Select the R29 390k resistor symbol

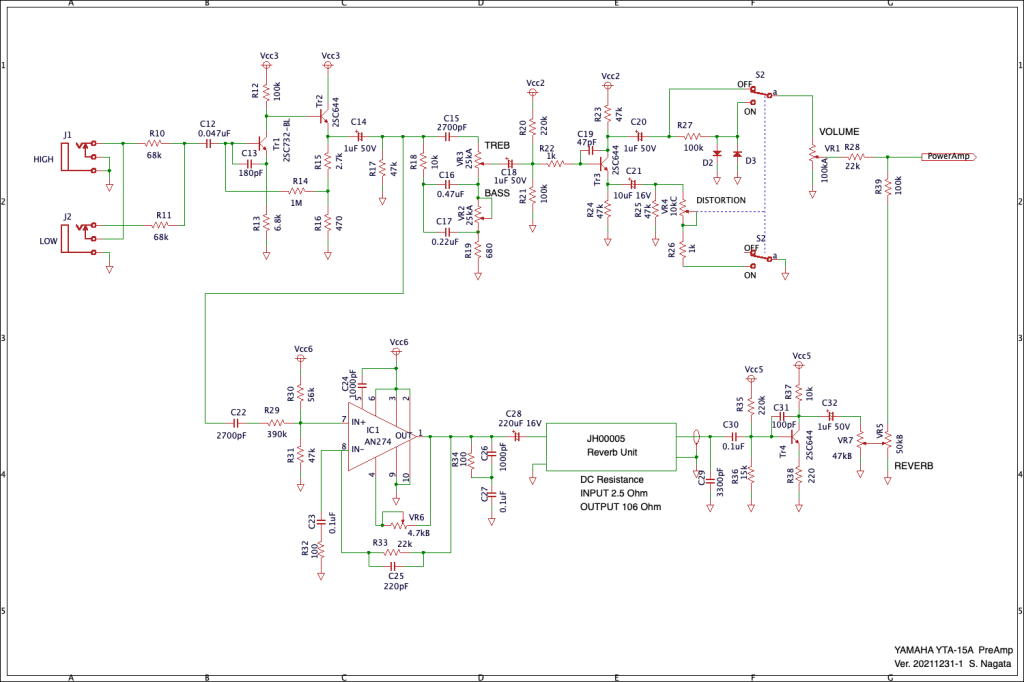[x=271, y=423]
